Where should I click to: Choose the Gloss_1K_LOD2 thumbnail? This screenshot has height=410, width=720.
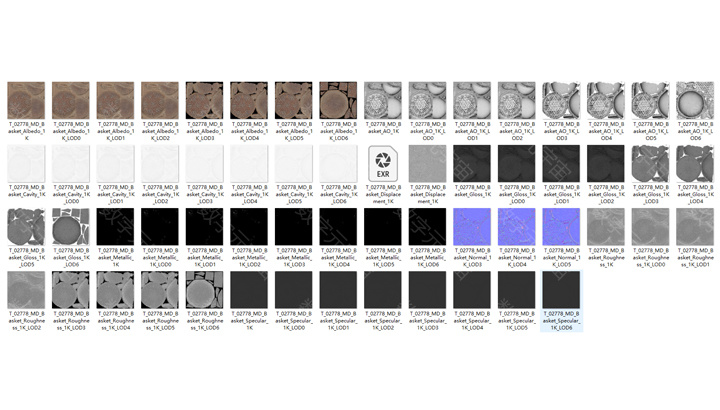tap(605, 164)
